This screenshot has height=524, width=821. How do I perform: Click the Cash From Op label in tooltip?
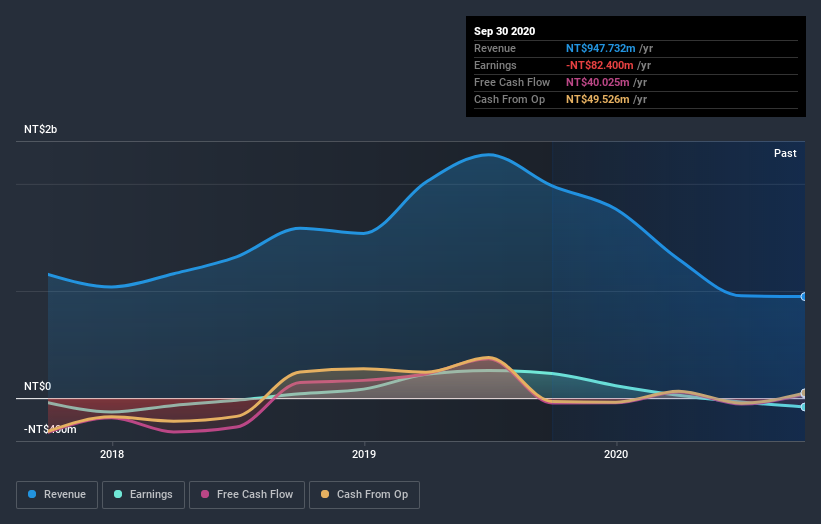pyautogui.click(x=509, y=99)
